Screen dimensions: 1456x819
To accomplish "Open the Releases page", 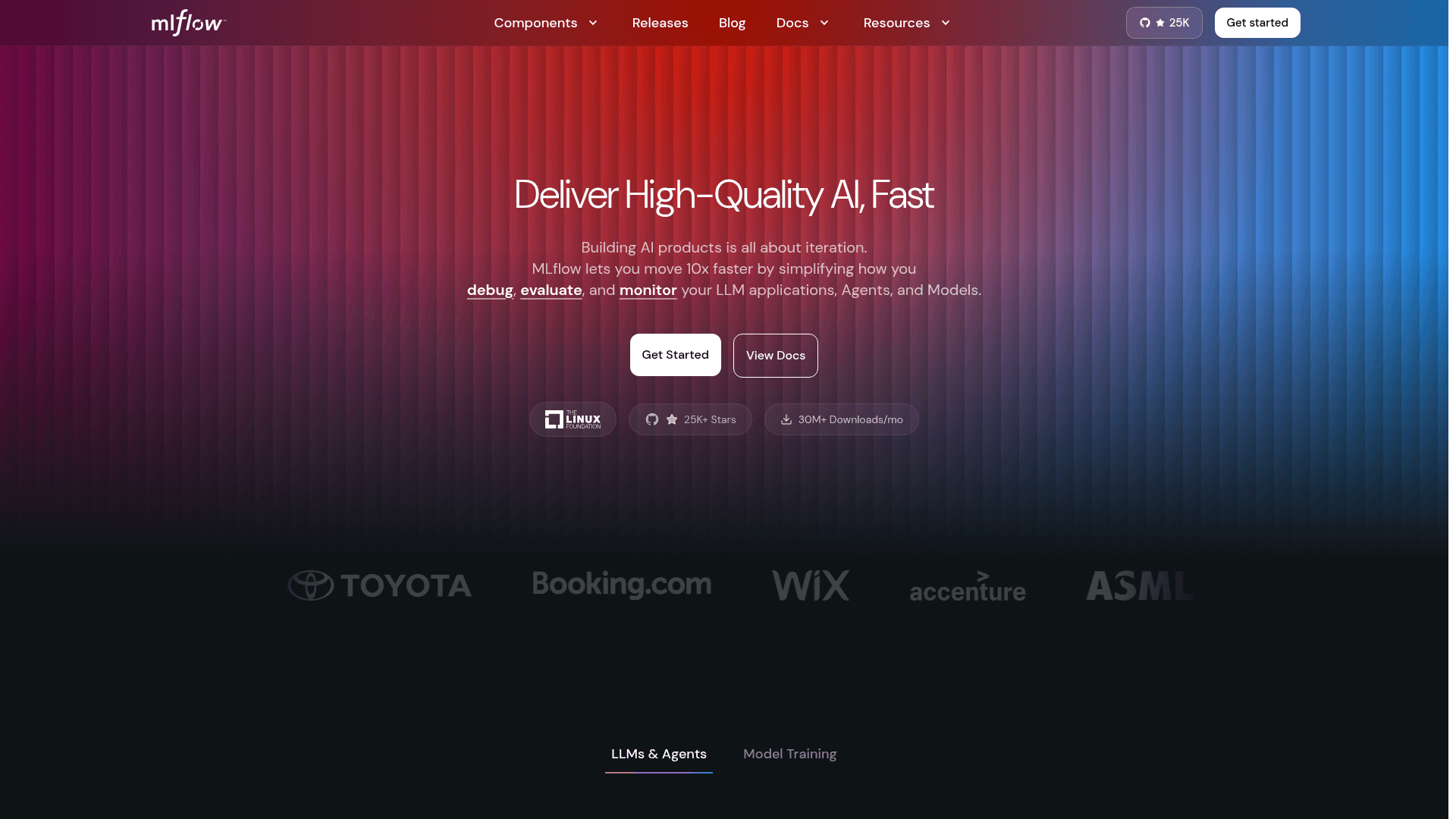I will (x=660, y=23).
